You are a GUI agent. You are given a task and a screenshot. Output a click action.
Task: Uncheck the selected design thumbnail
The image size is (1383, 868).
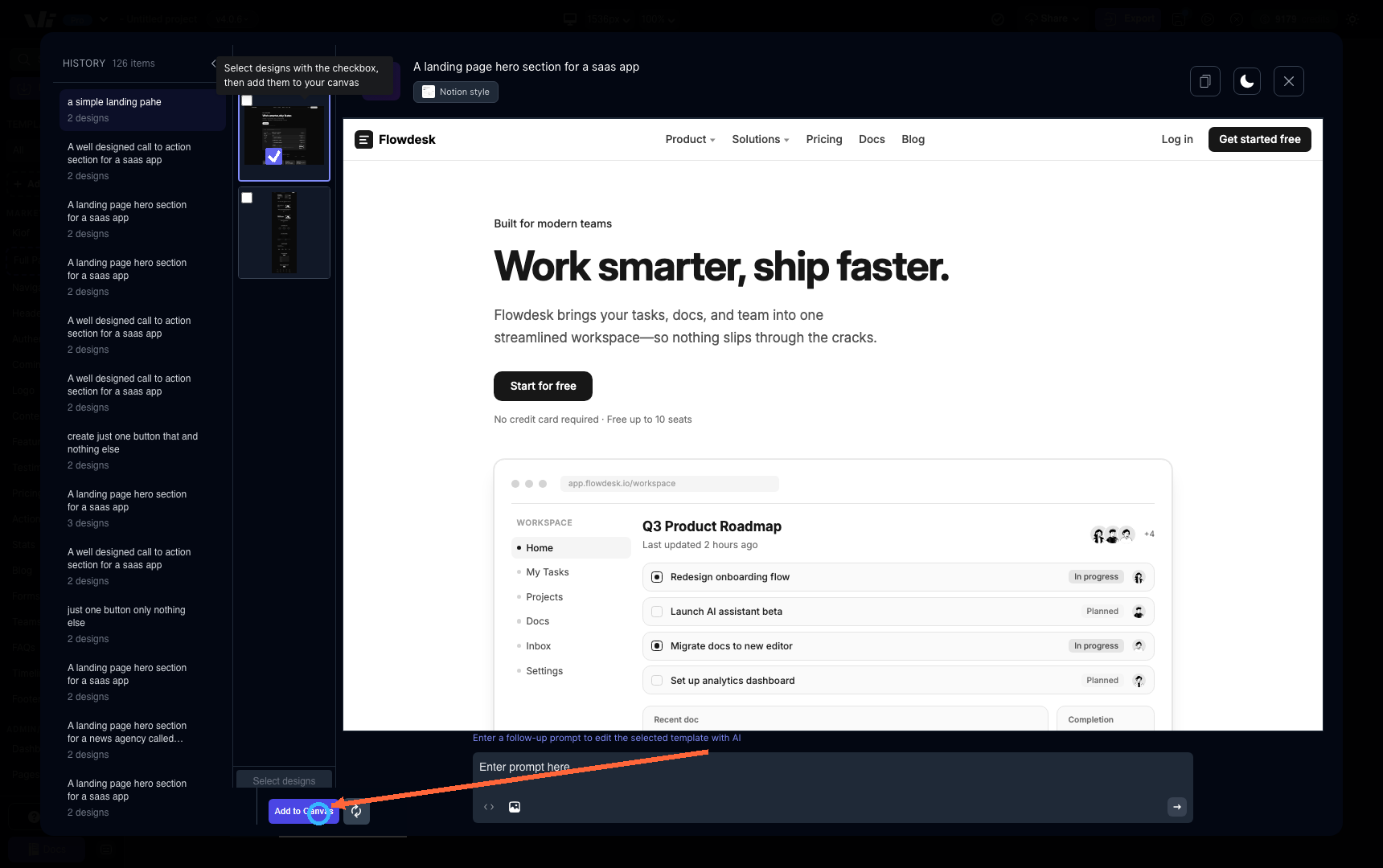pos(274,156)
